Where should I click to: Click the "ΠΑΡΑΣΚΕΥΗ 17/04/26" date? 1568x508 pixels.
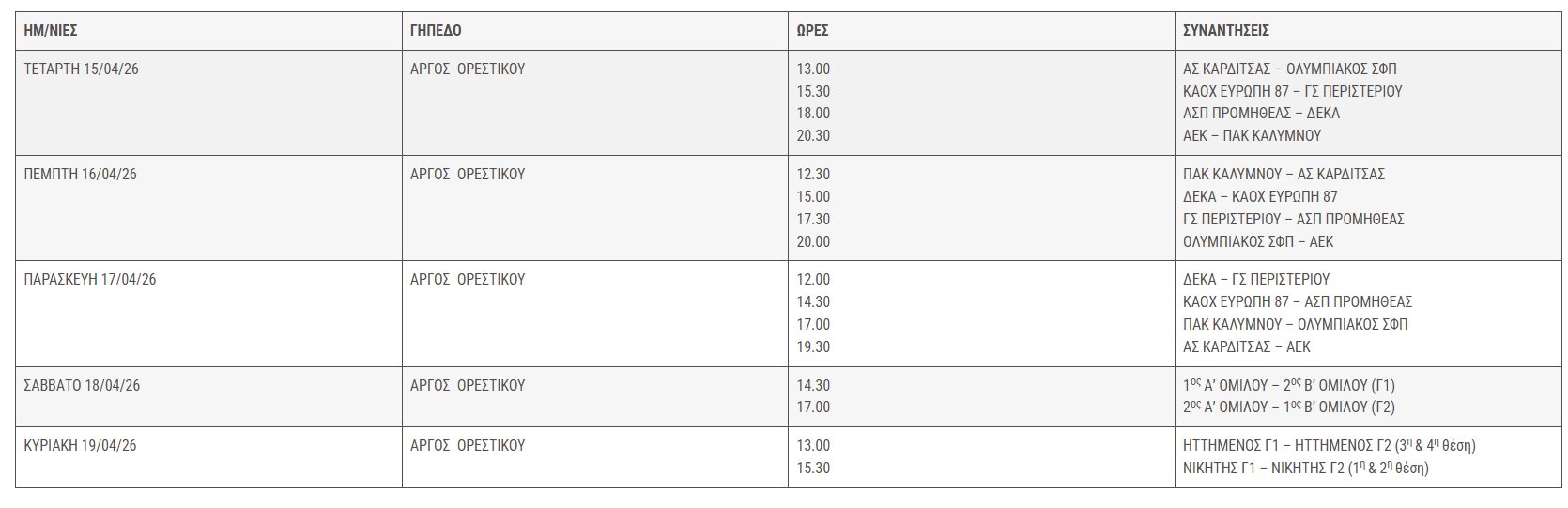tap(90, 280)
